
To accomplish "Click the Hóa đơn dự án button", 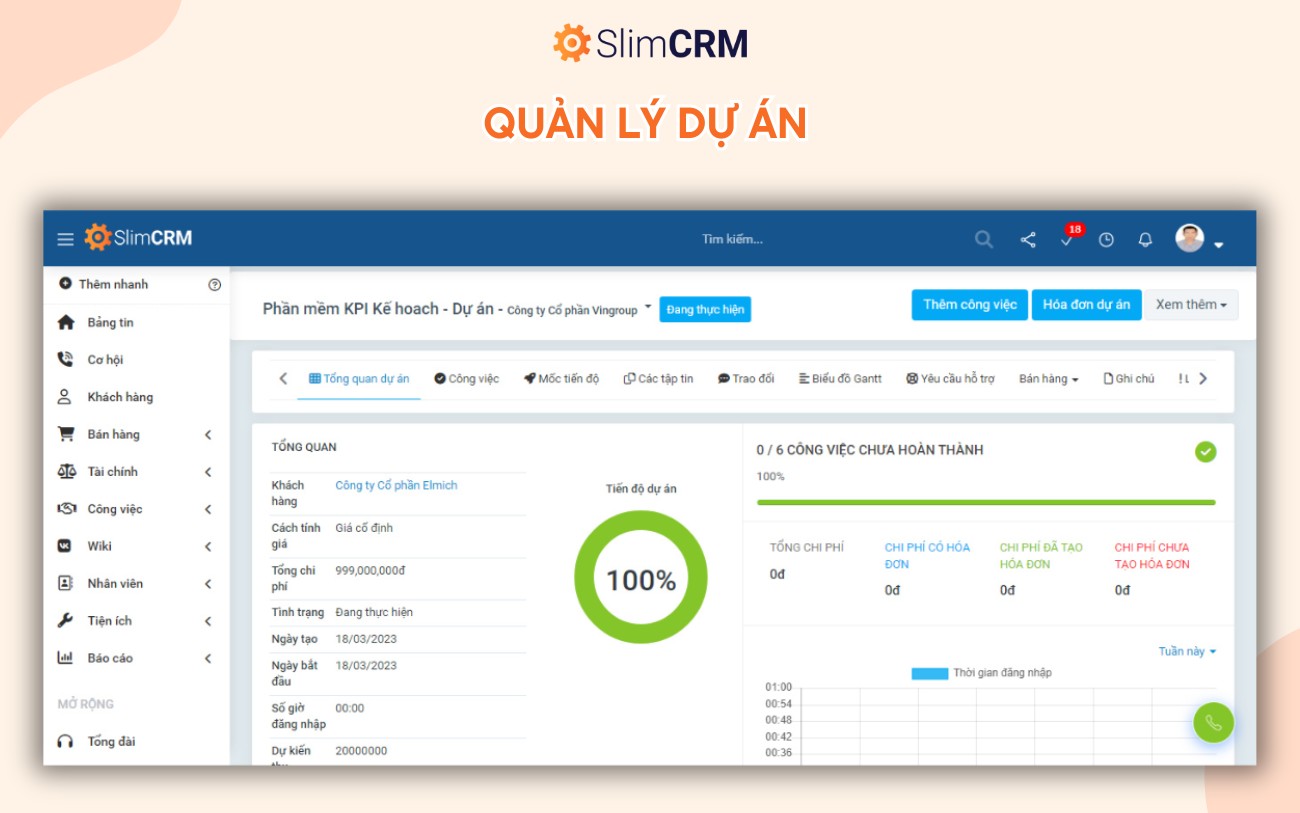I will [x=1086, y=305].
